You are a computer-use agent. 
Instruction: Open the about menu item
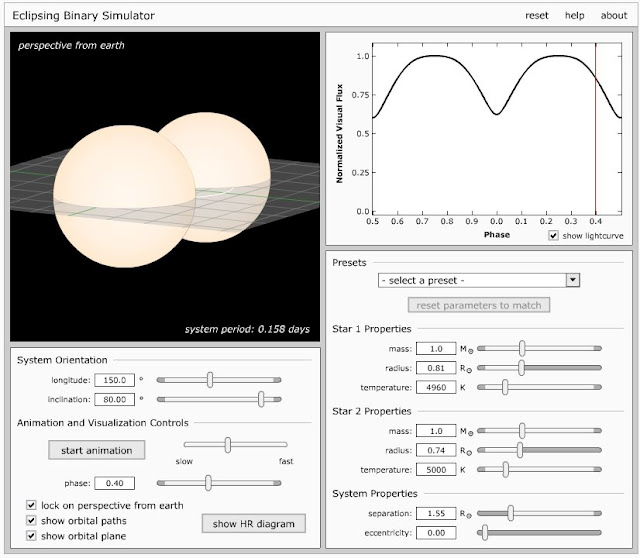tap(613, 16)
